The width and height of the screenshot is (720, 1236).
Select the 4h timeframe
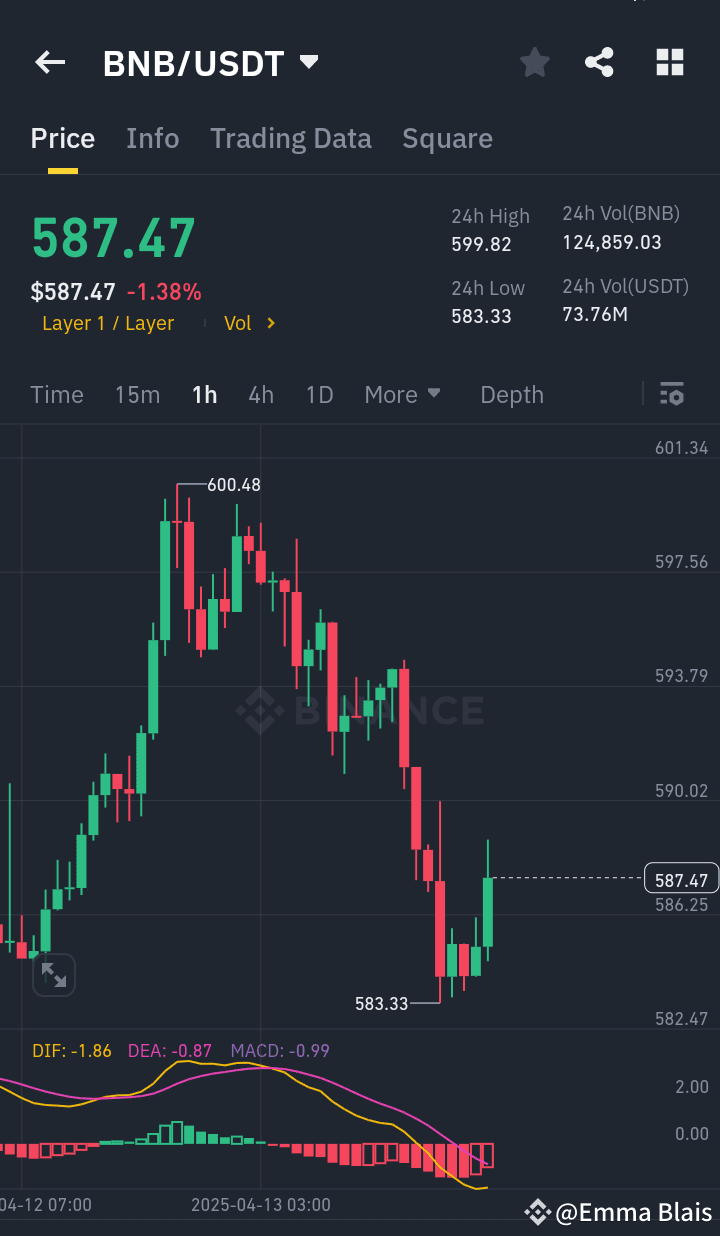click(261, 394)
